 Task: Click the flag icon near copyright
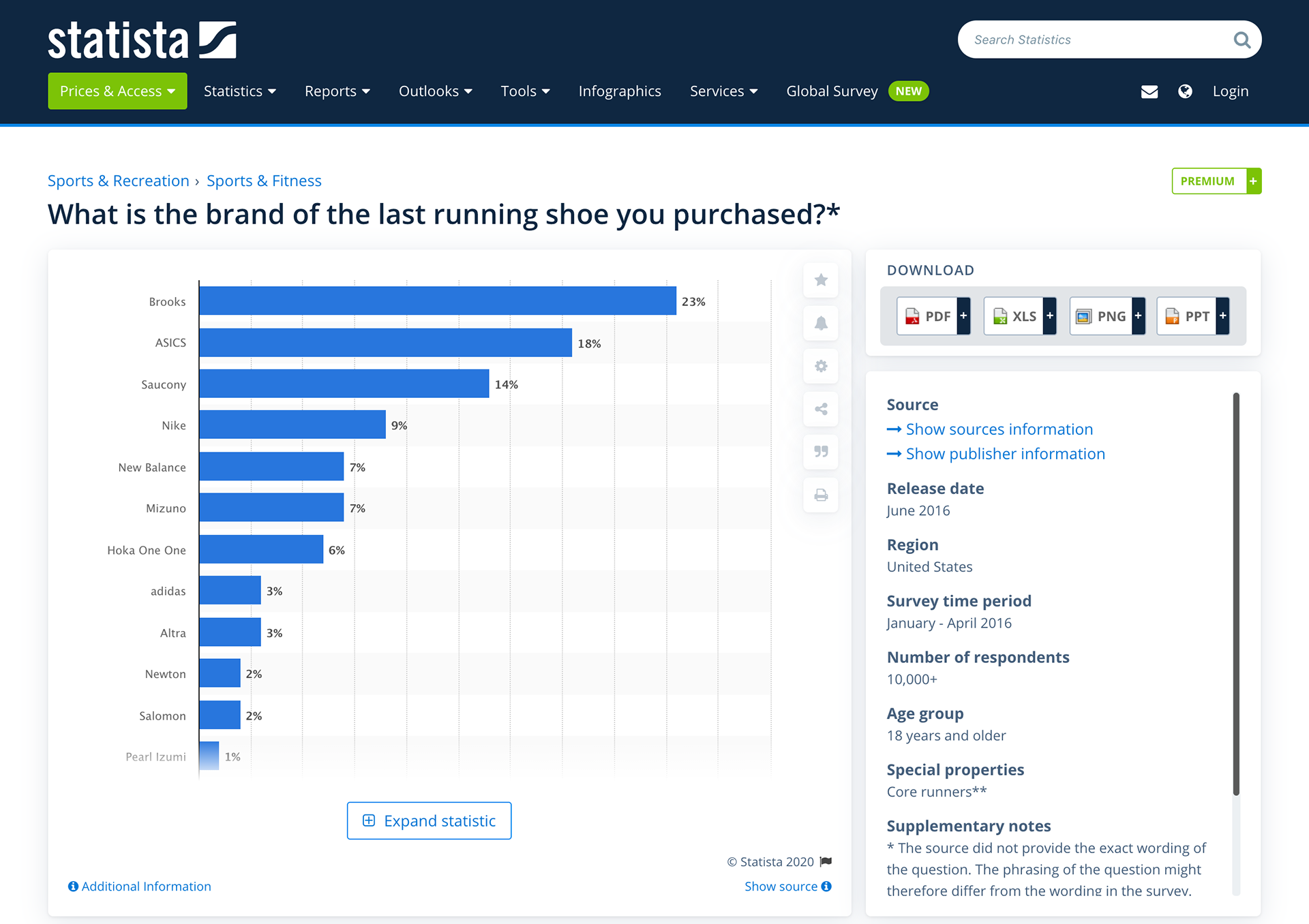[826, 861]
